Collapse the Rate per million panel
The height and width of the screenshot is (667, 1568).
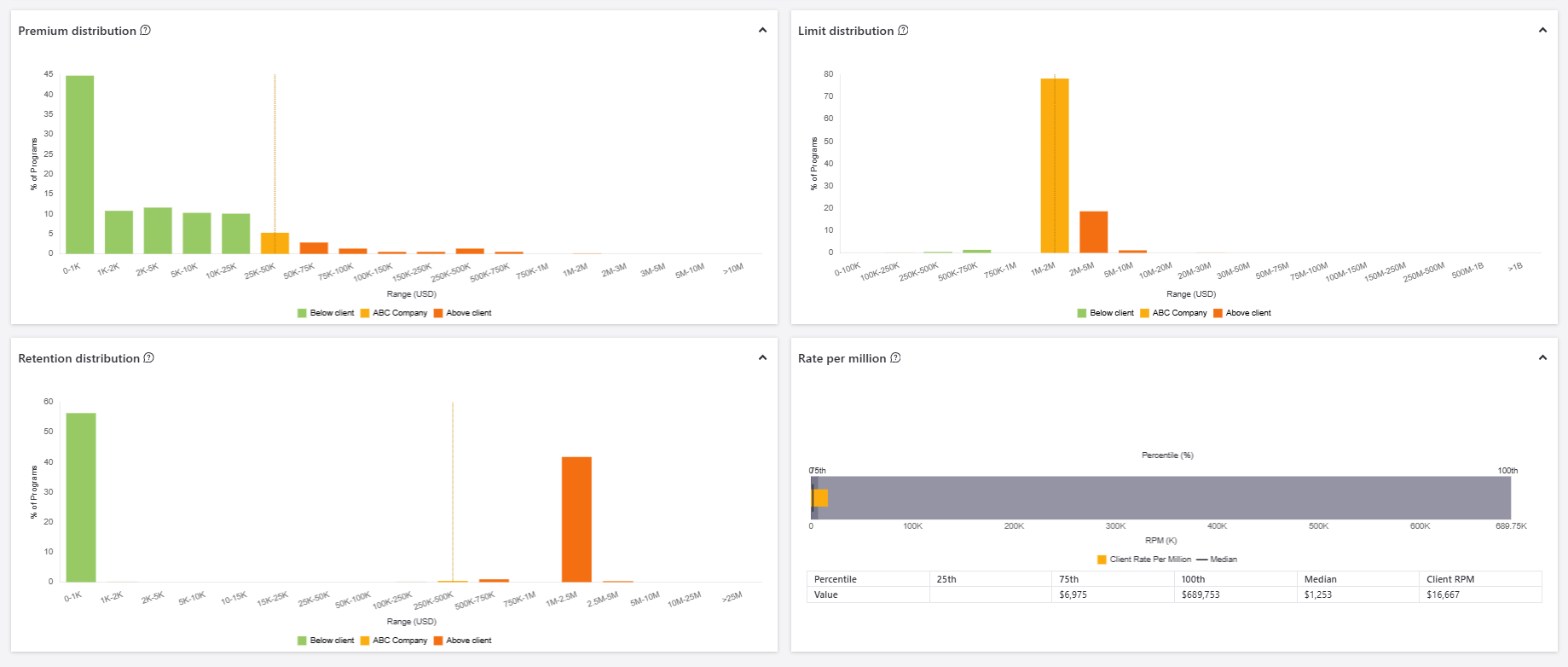tap(1542, 358)
